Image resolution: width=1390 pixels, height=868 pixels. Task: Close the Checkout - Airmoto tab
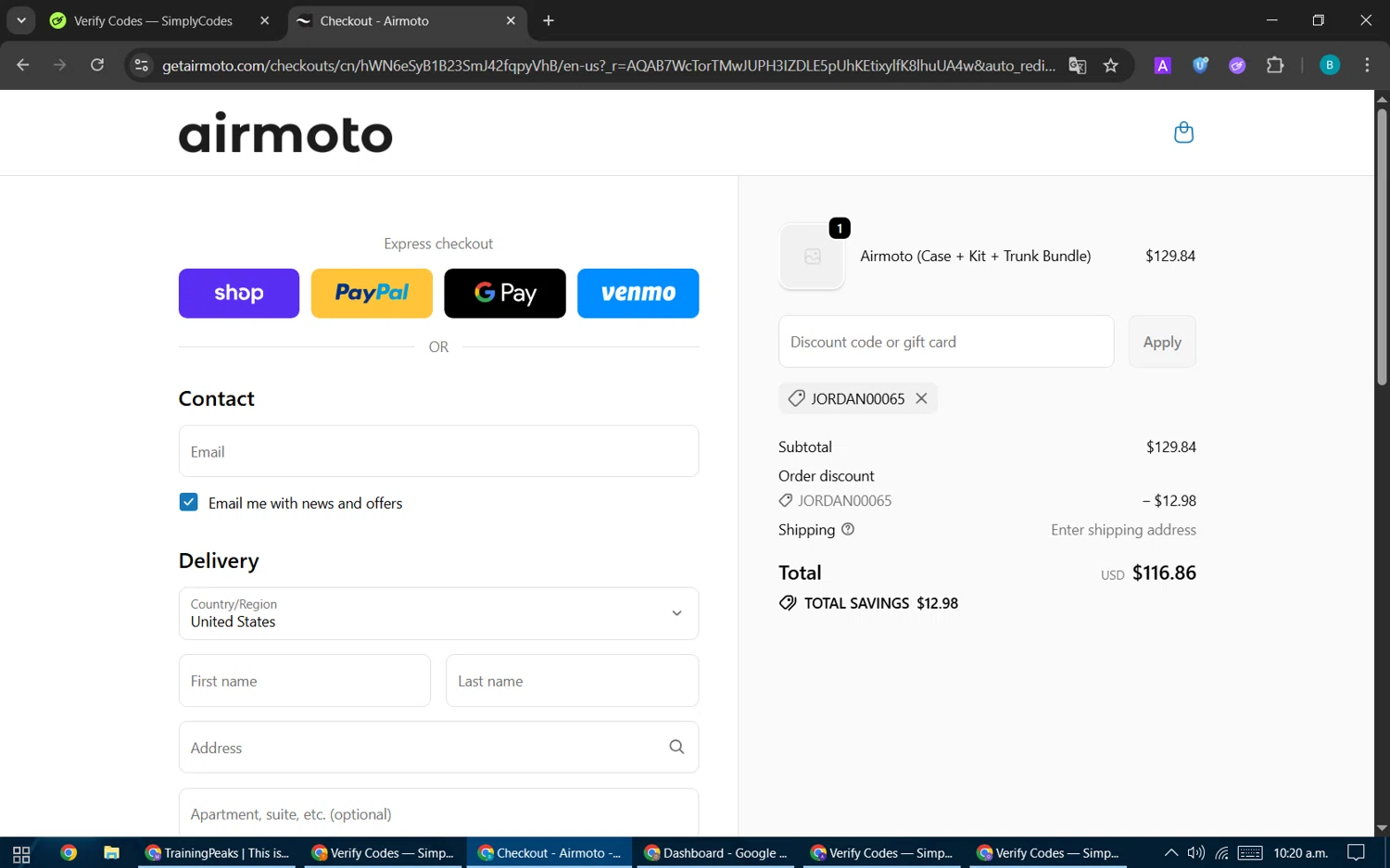(x=511, y=20)
